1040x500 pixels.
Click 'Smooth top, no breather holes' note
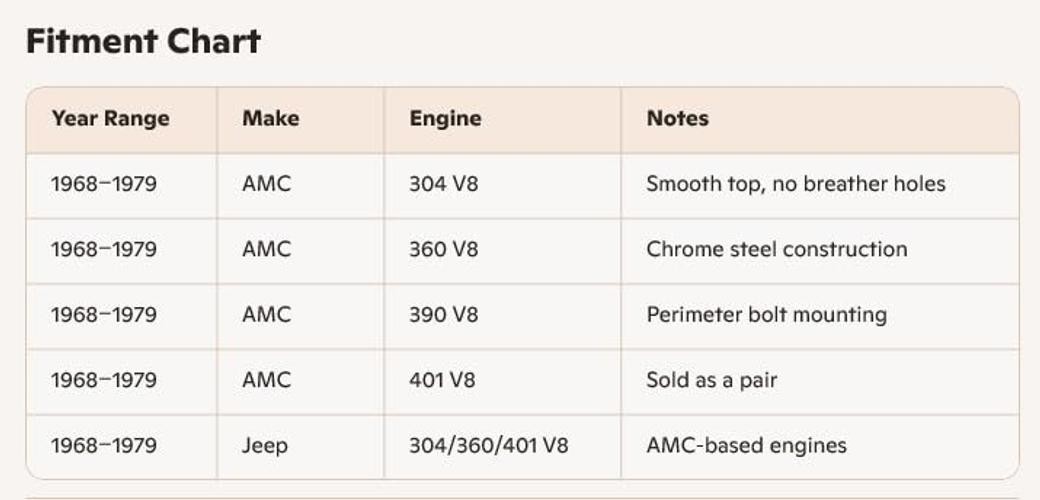pos(796,184)
